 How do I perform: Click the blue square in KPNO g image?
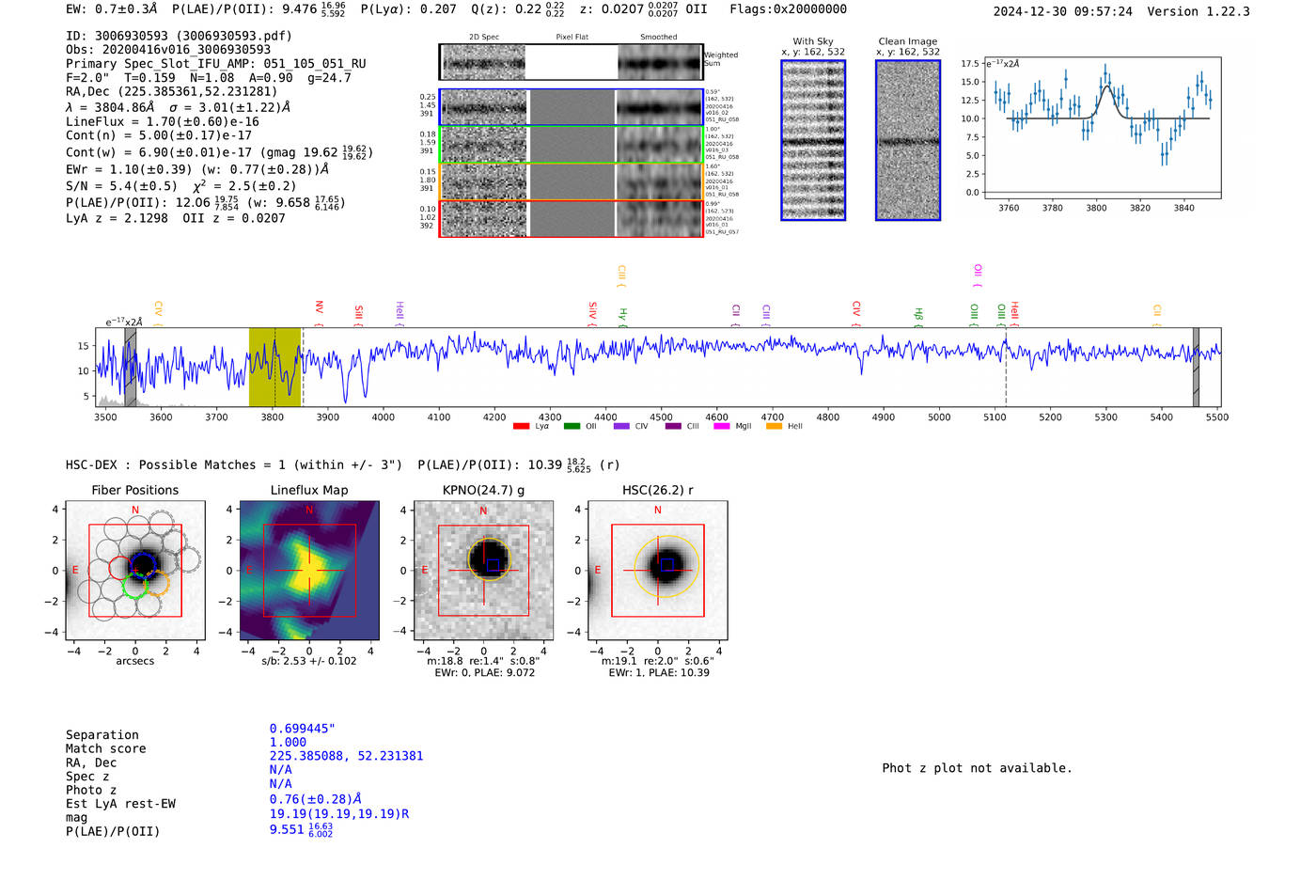pos(493,565)
